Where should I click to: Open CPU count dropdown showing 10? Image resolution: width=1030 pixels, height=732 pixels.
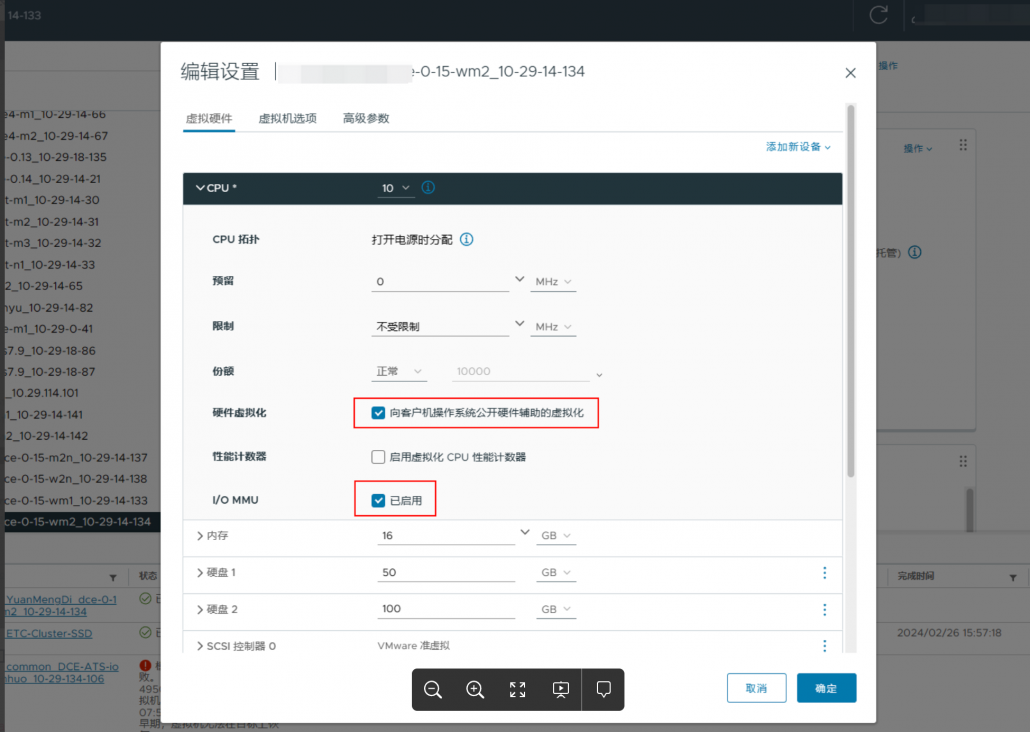(396, 188)
